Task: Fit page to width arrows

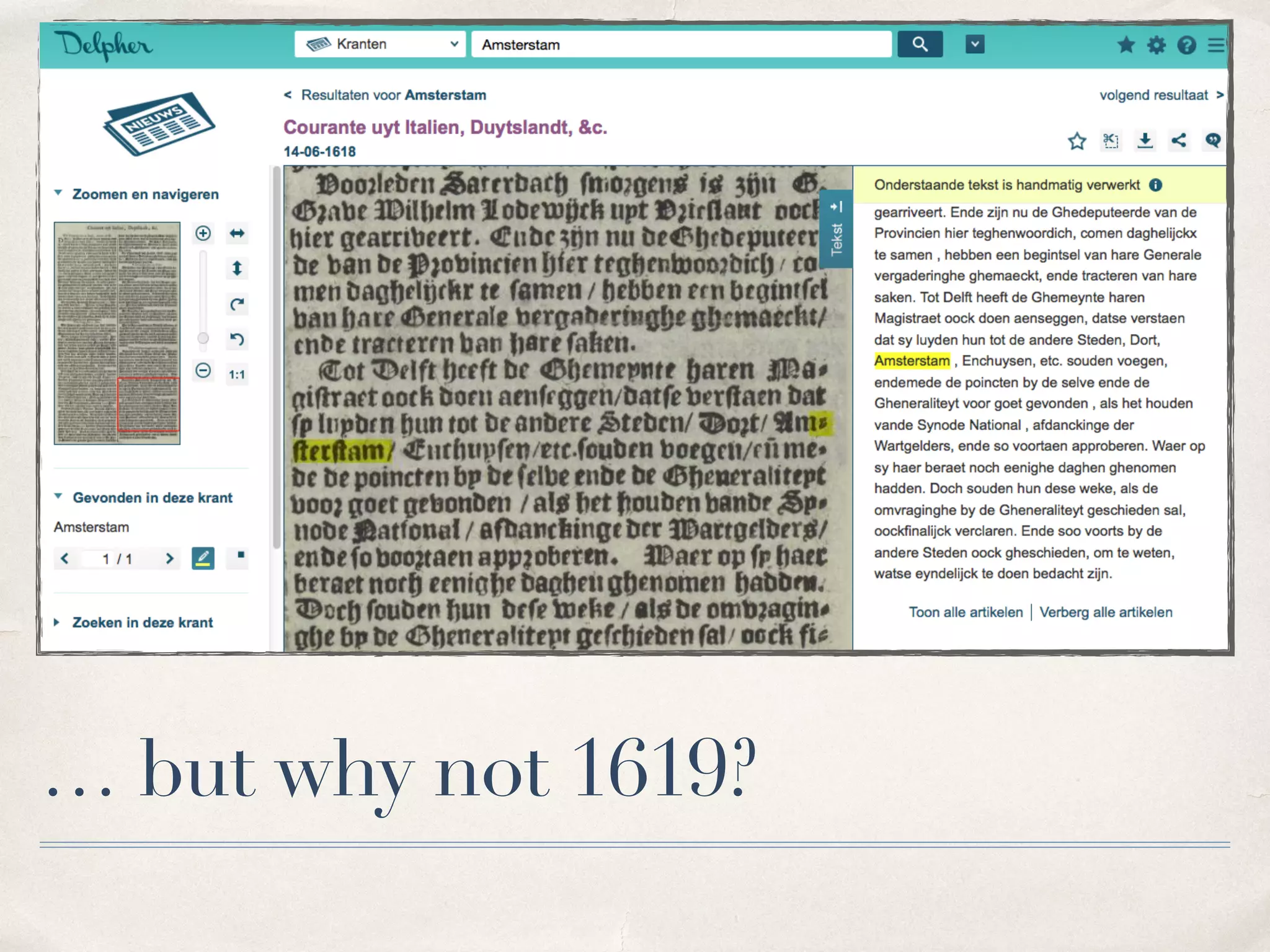Action: coord(237,233)
